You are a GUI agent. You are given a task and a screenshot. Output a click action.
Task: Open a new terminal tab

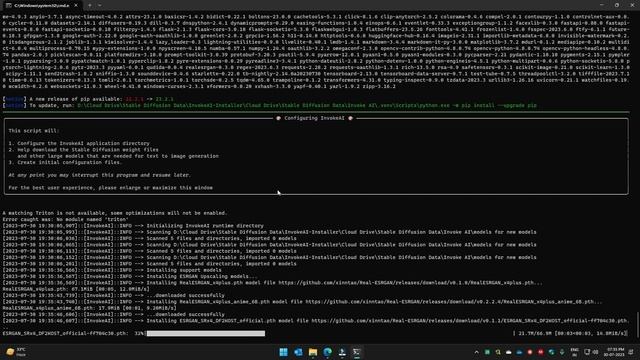pyautogui.click(x=89, y=6)
